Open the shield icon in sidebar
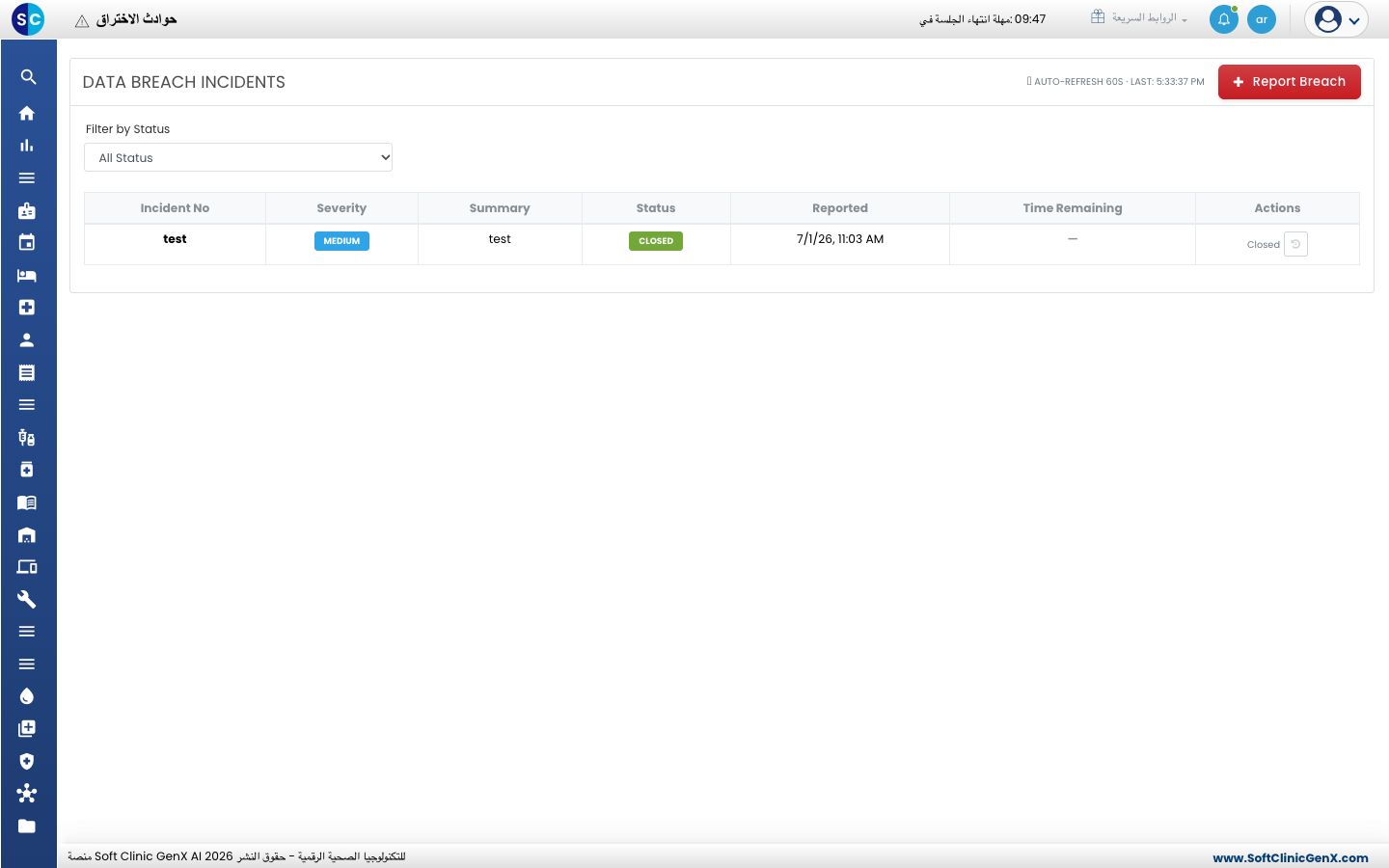Screen dimensions: 1389x868 pyautogui.click(x=27, y=762)
